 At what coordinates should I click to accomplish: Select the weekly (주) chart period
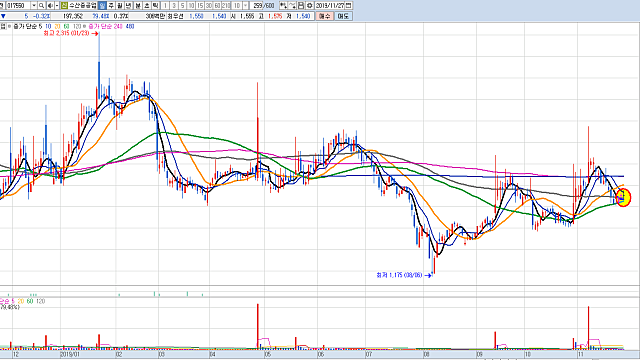[111, 5]
